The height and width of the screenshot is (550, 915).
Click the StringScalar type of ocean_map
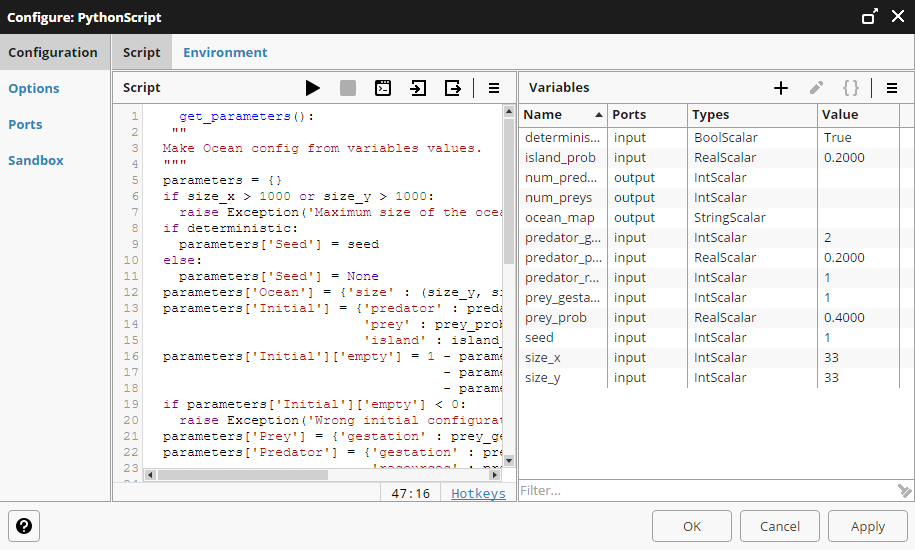click(x=729, y=218)
